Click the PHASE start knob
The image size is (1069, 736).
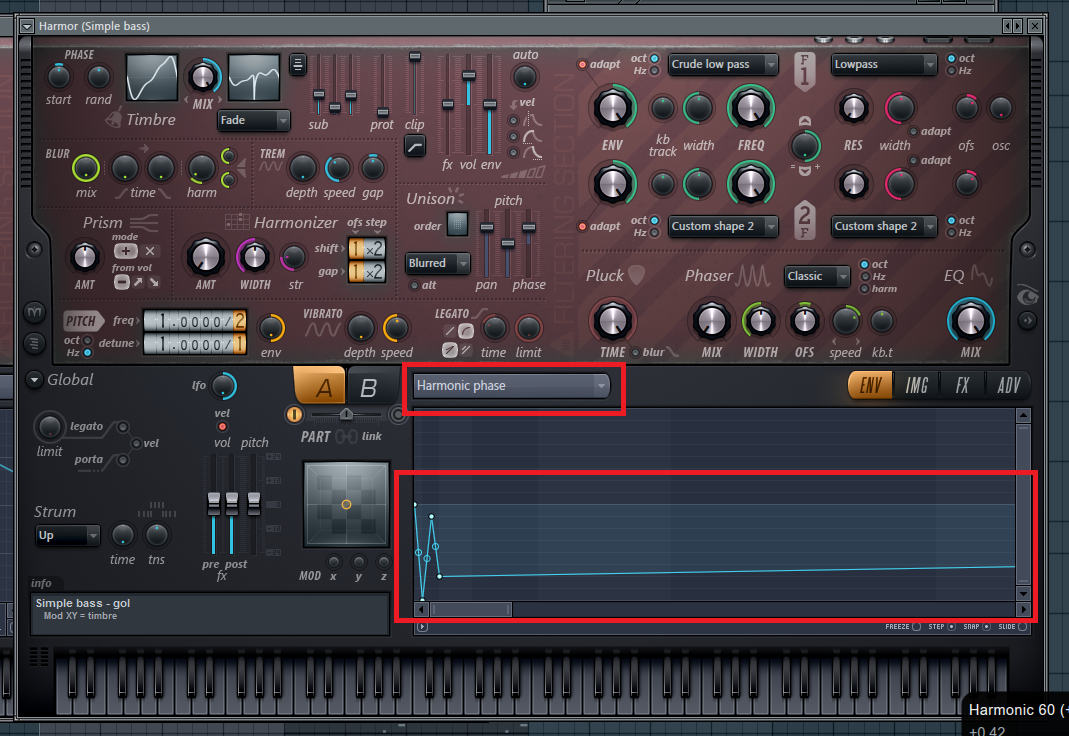pyautogui.click(x=59, y=77)
